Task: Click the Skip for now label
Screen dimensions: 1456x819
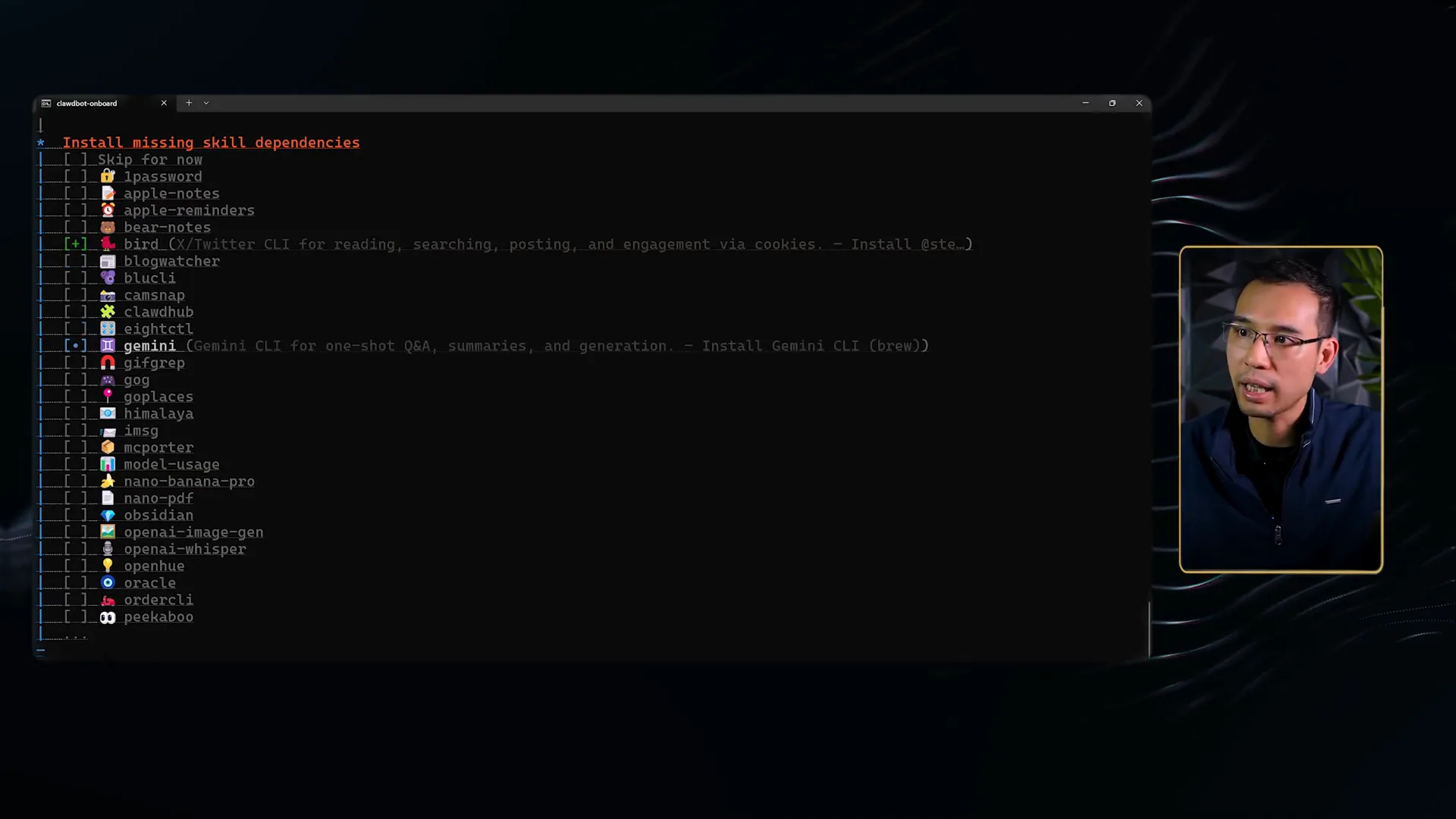Action: tap(150, 159)
